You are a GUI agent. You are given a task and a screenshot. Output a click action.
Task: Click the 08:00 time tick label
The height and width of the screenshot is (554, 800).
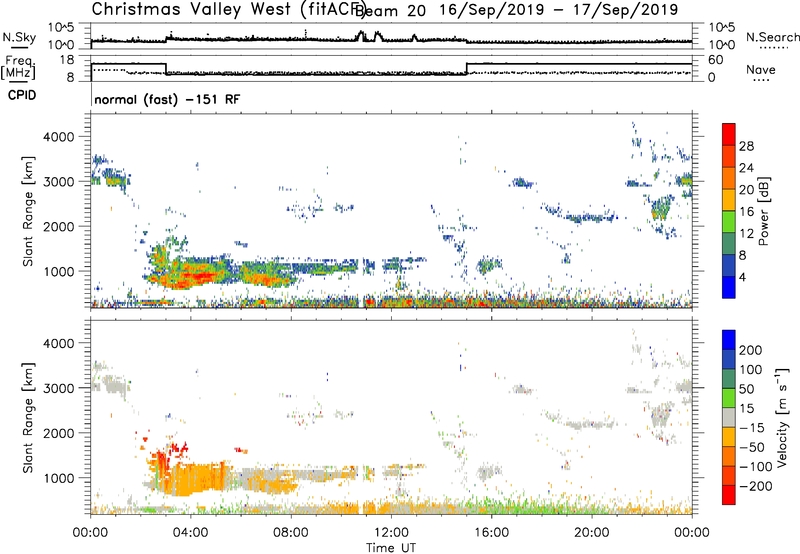[x=291, y=533]
